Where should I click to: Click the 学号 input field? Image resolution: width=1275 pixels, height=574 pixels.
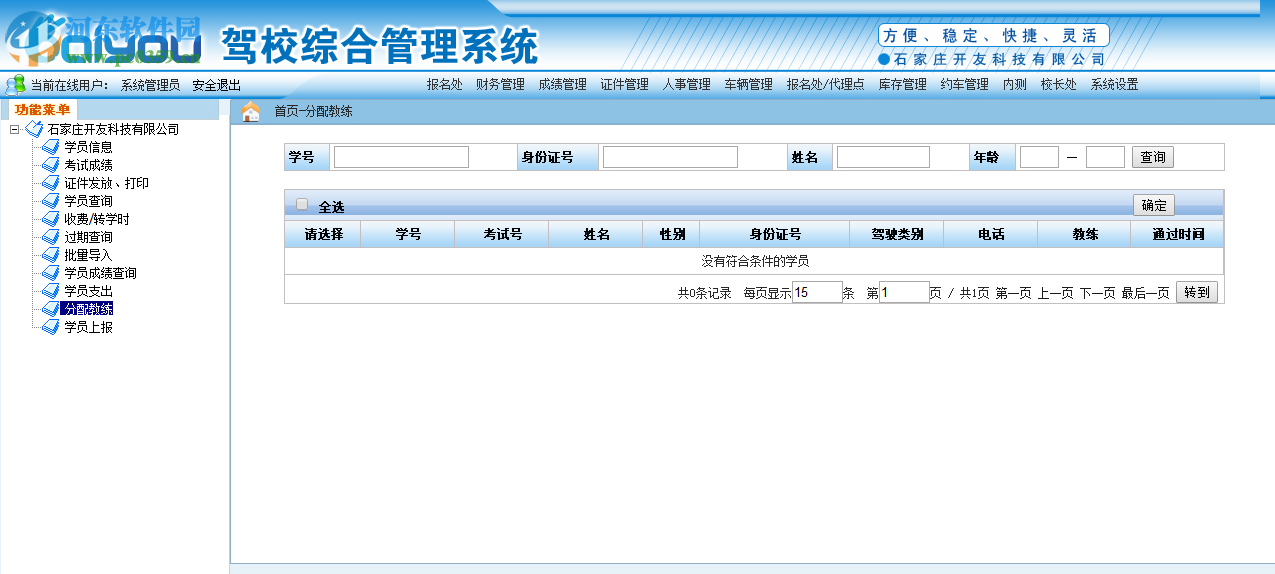coord(401,157)
